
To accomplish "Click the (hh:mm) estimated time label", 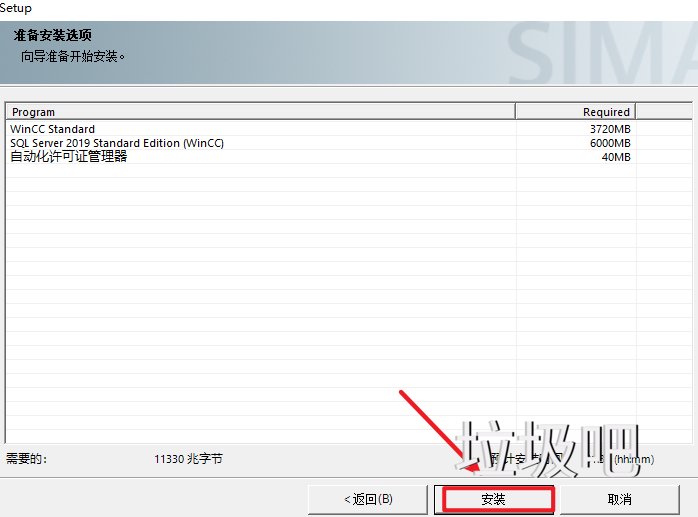I will (633, 459).
